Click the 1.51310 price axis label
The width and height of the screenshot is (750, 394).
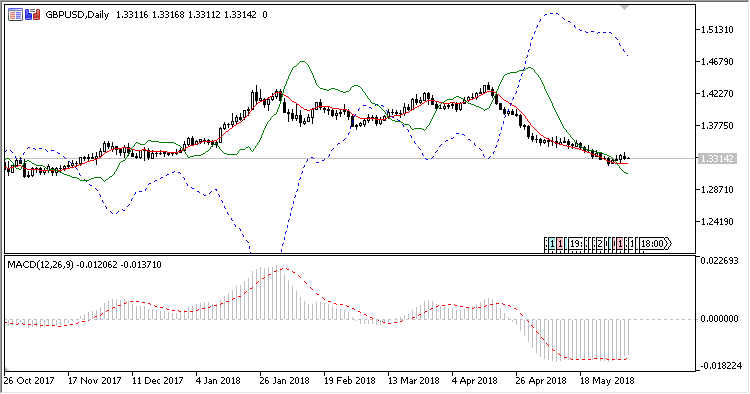717,30
